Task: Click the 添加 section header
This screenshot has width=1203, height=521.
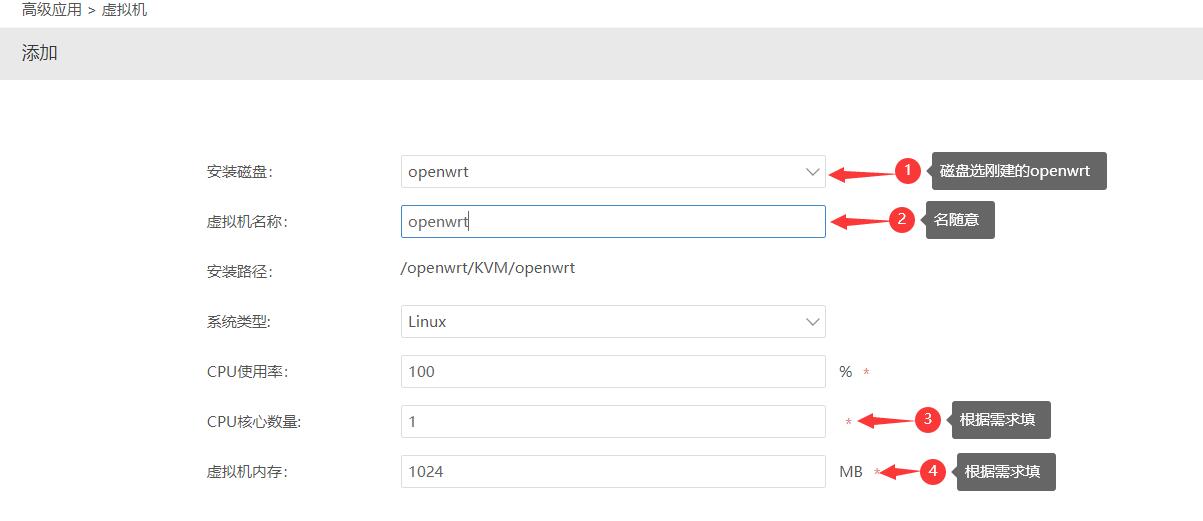Action: [40, 54]
